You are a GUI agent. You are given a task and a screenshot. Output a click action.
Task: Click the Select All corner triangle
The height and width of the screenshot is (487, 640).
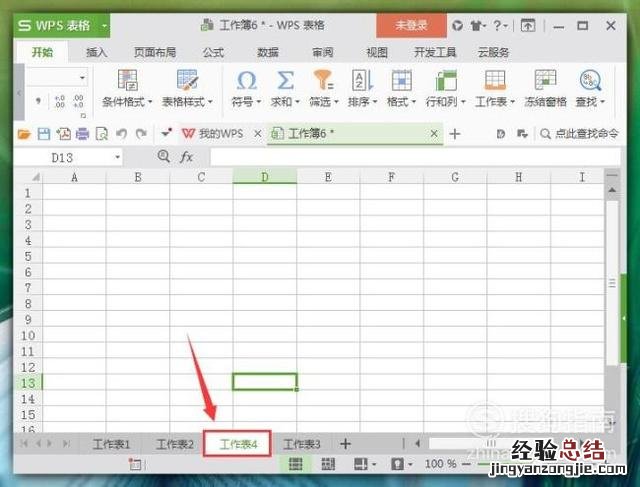click(36, 177)
